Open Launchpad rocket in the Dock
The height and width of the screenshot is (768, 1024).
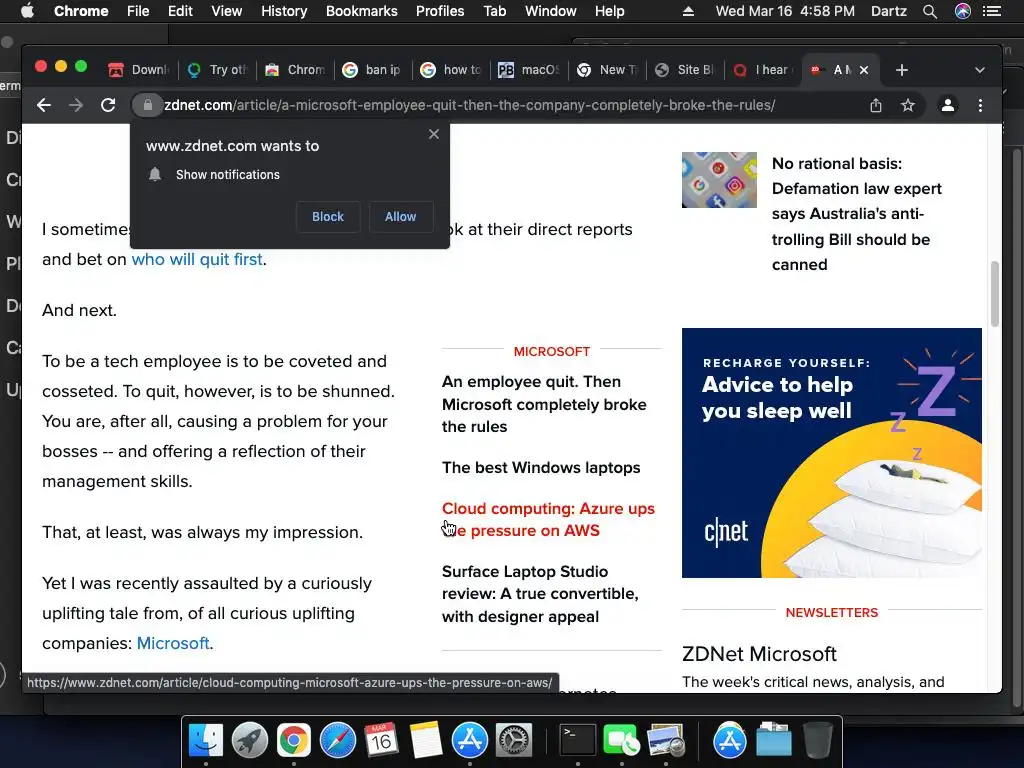(249, 741)
